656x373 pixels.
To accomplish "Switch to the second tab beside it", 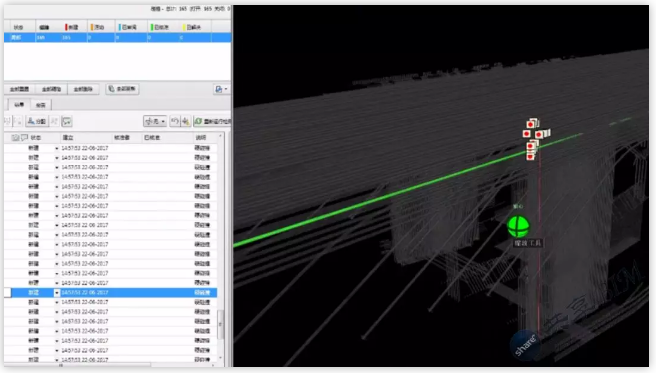I will 41,105.
